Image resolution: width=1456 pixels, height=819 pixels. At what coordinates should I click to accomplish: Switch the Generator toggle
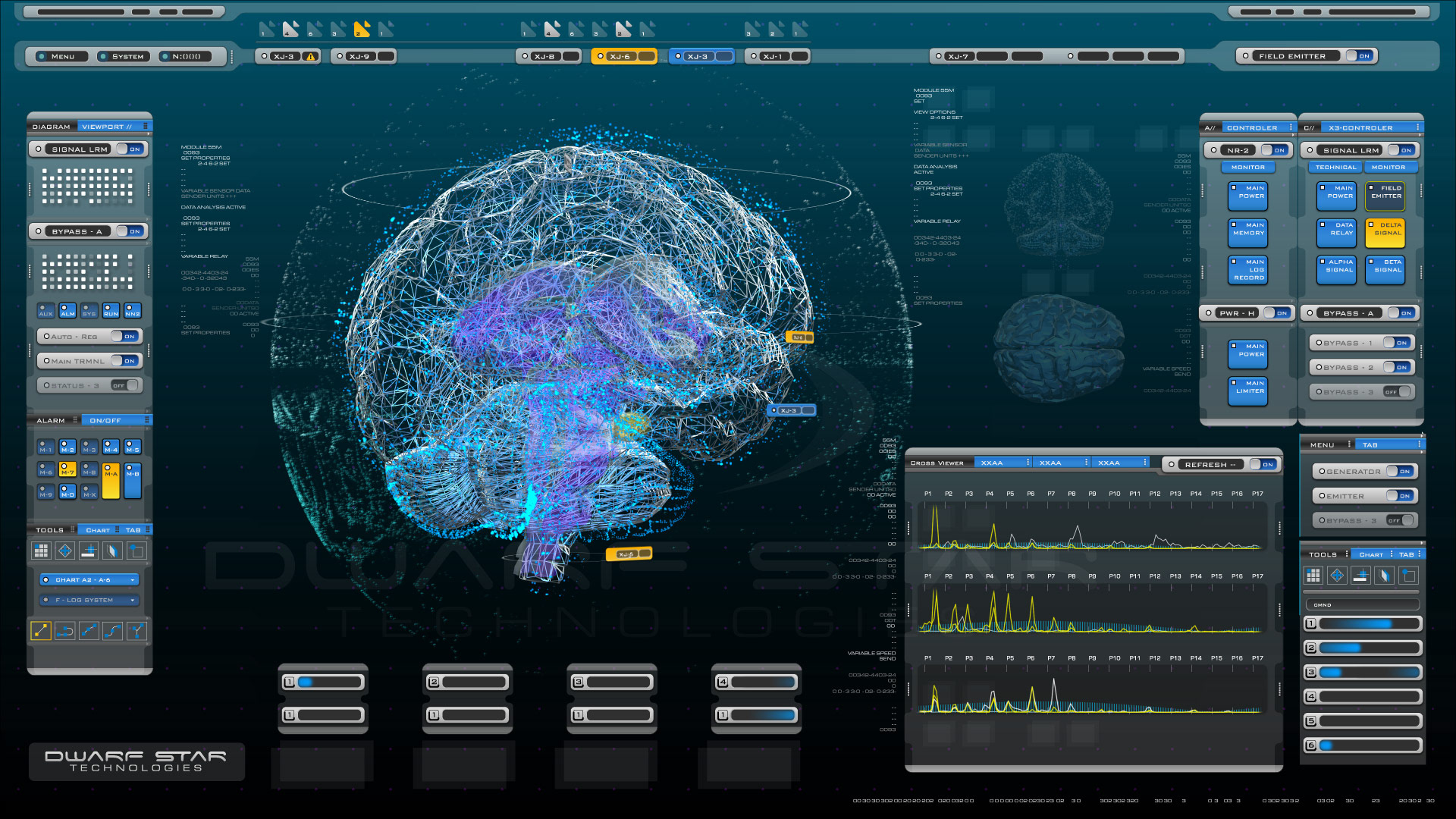click(x=1399, y=471)
